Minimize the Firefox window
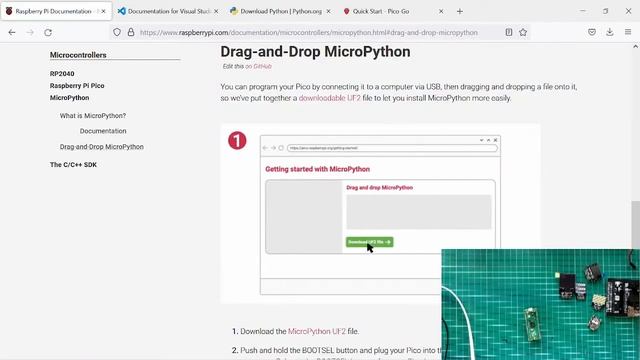Screen dimensions: 640x360 pyautogui.click(x=583, y=11)
